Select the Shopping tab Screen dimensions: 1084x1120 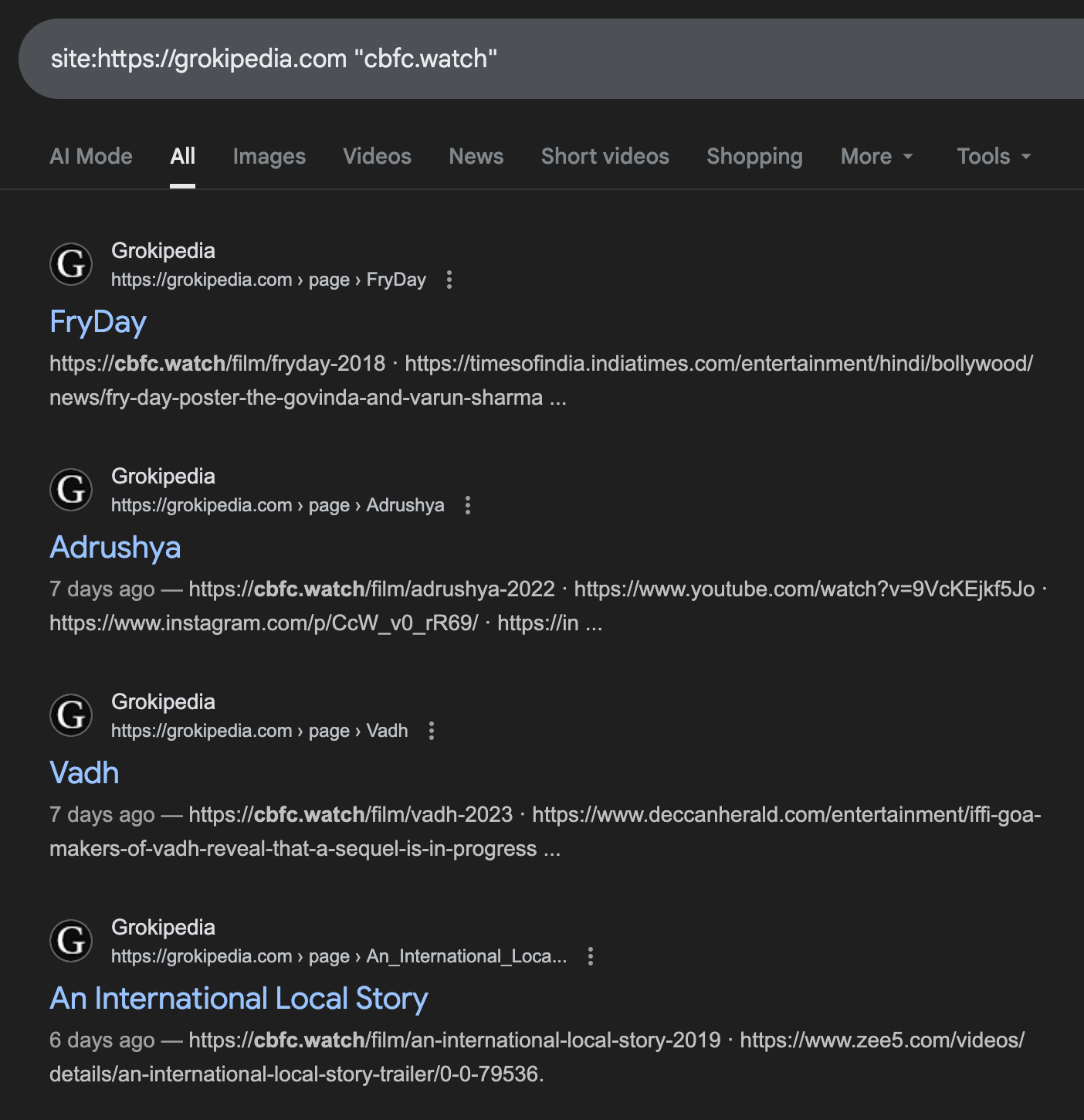(754, 157)
